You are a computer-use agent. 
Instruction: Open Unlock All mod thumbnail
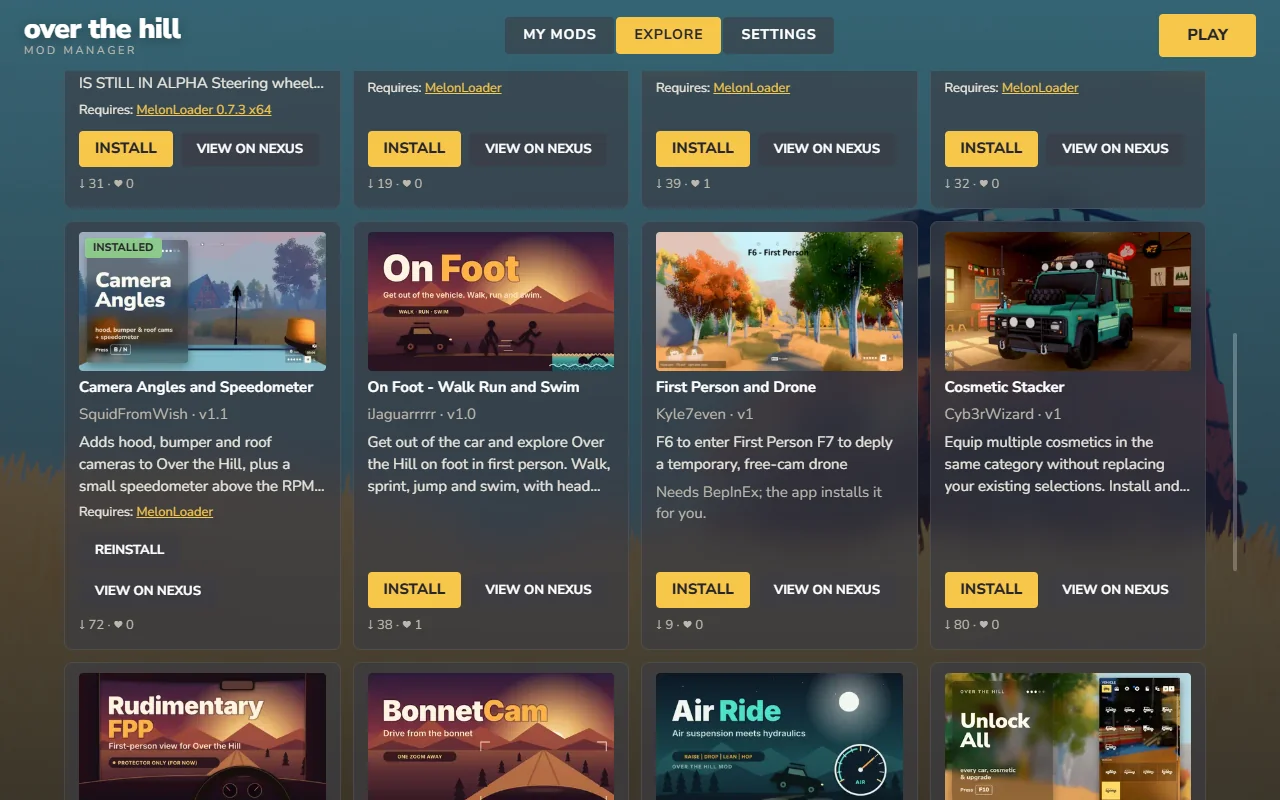point(1068,737)
